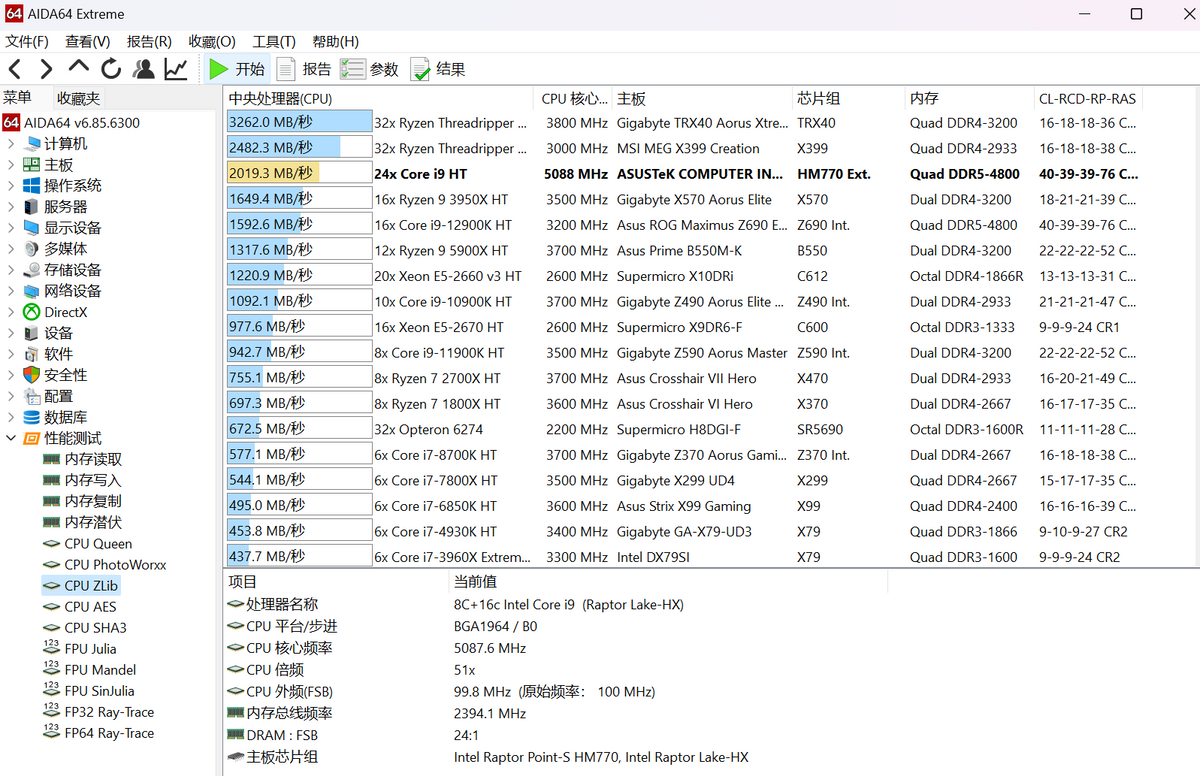The height and width of the screenshot is (776, 1200).
Task: Click the 3262.0 MB/秒 result bar
Action: [299, 123]
